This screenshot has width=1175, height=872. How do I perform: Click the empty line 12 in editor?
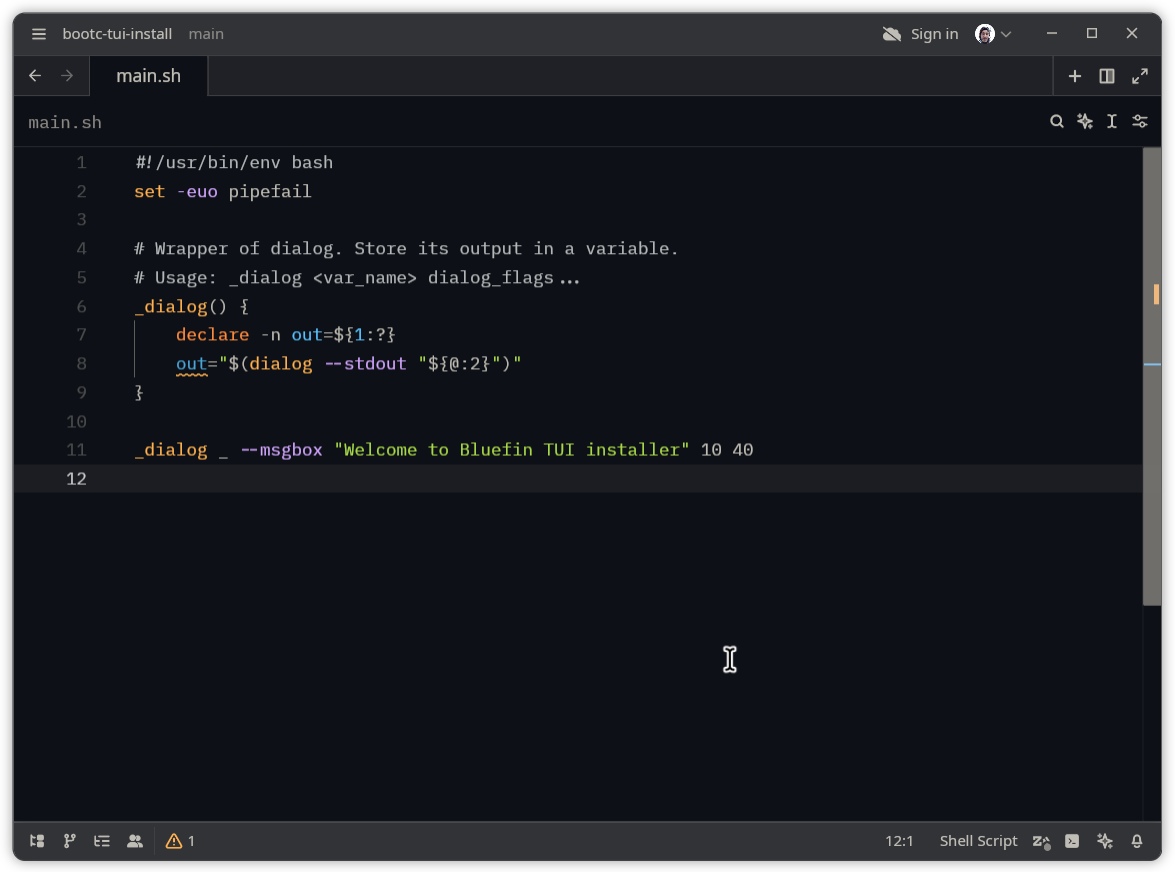[577, 479]
